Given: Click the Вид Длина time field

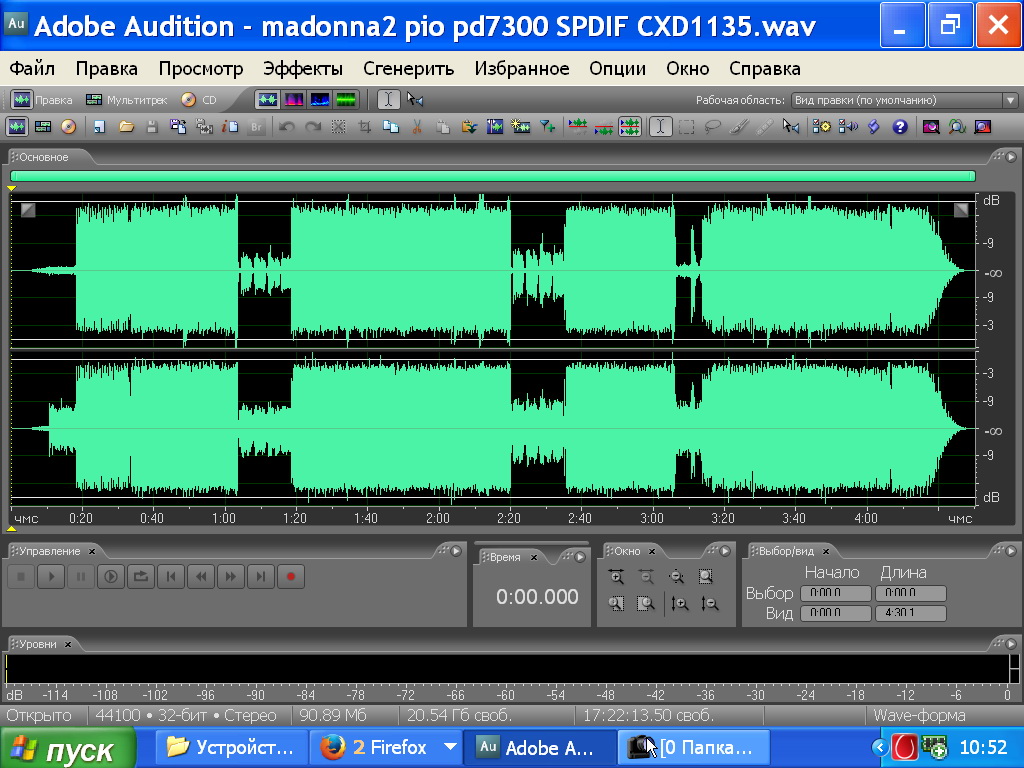Looking at the screenshot, I should pyautogui.click(x=910, y=613).
